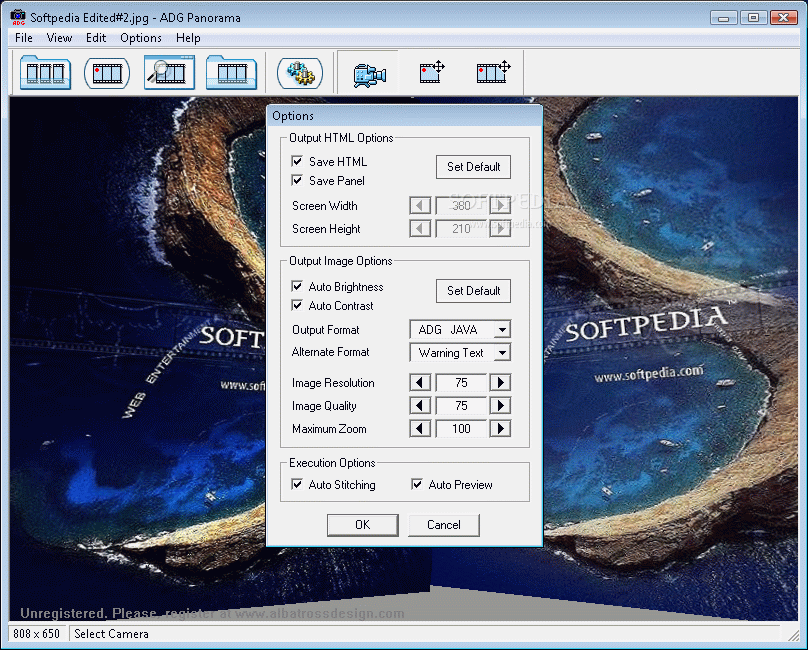Screen dimensions: 808x650
Task: Decrease Image Quality with left arrow
Action: (420, 406)
